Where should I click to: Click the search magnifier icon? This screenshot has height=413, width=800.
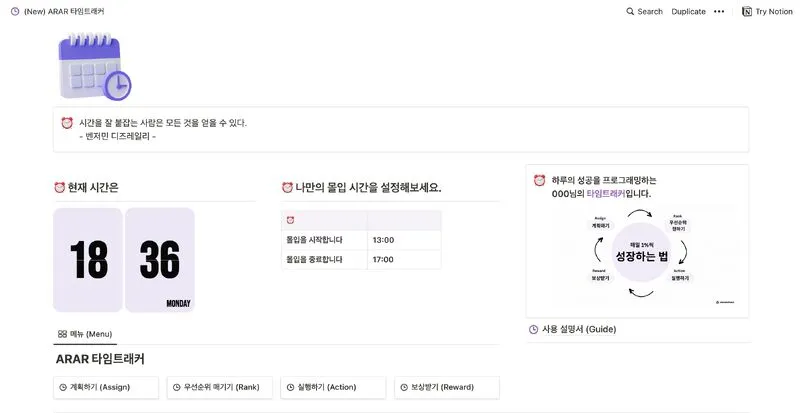coord(630,11)
